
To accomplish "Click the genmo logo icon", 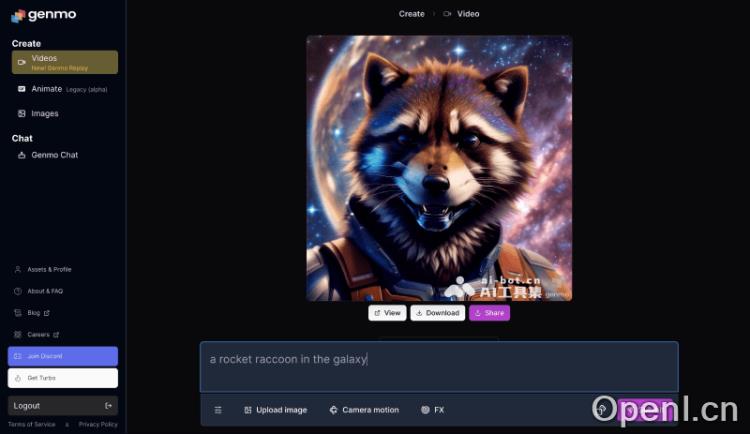I will tap(18, 16).
